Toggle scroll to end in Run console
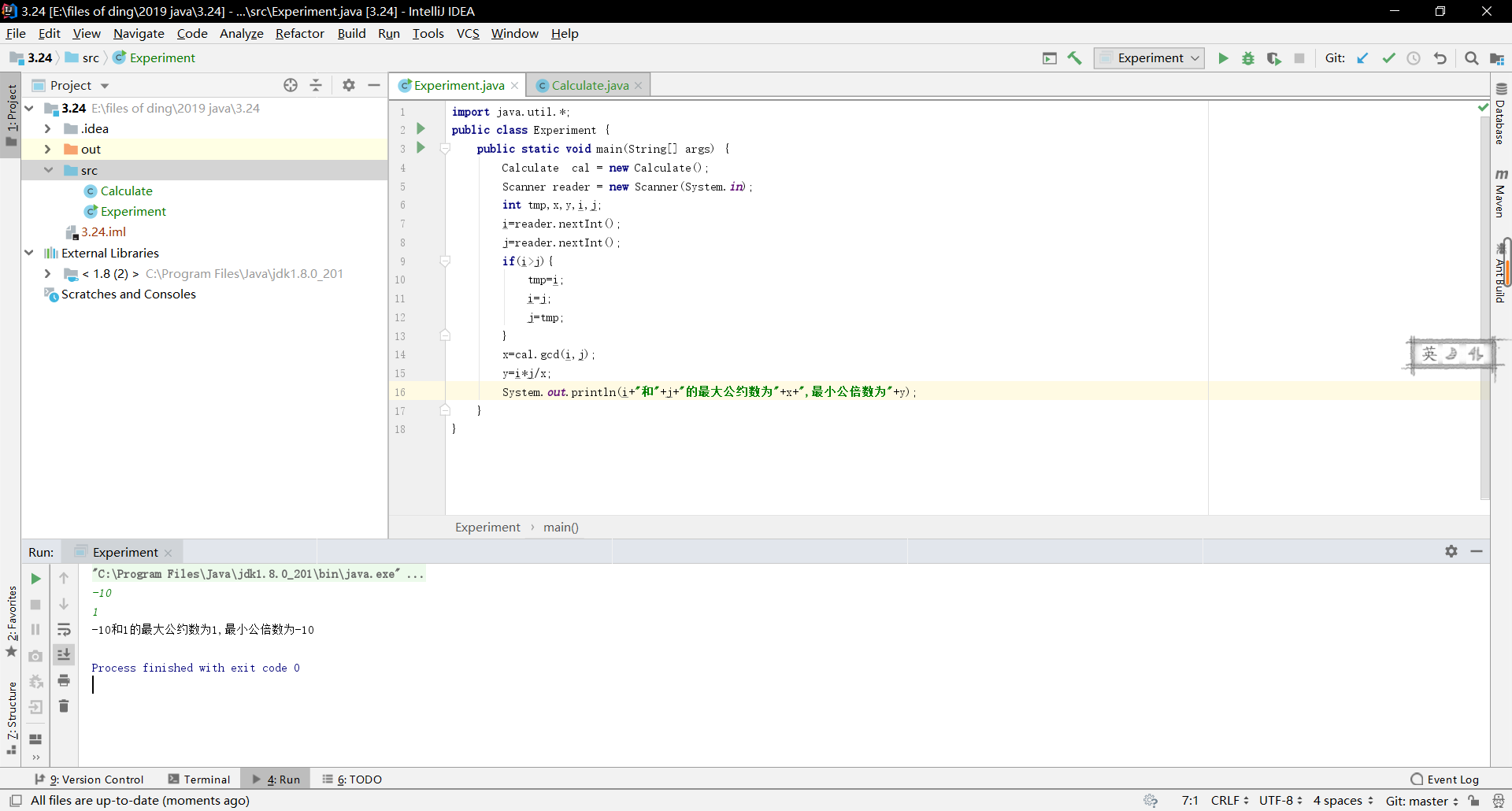1512x811 pixels. tap(64, 654)
